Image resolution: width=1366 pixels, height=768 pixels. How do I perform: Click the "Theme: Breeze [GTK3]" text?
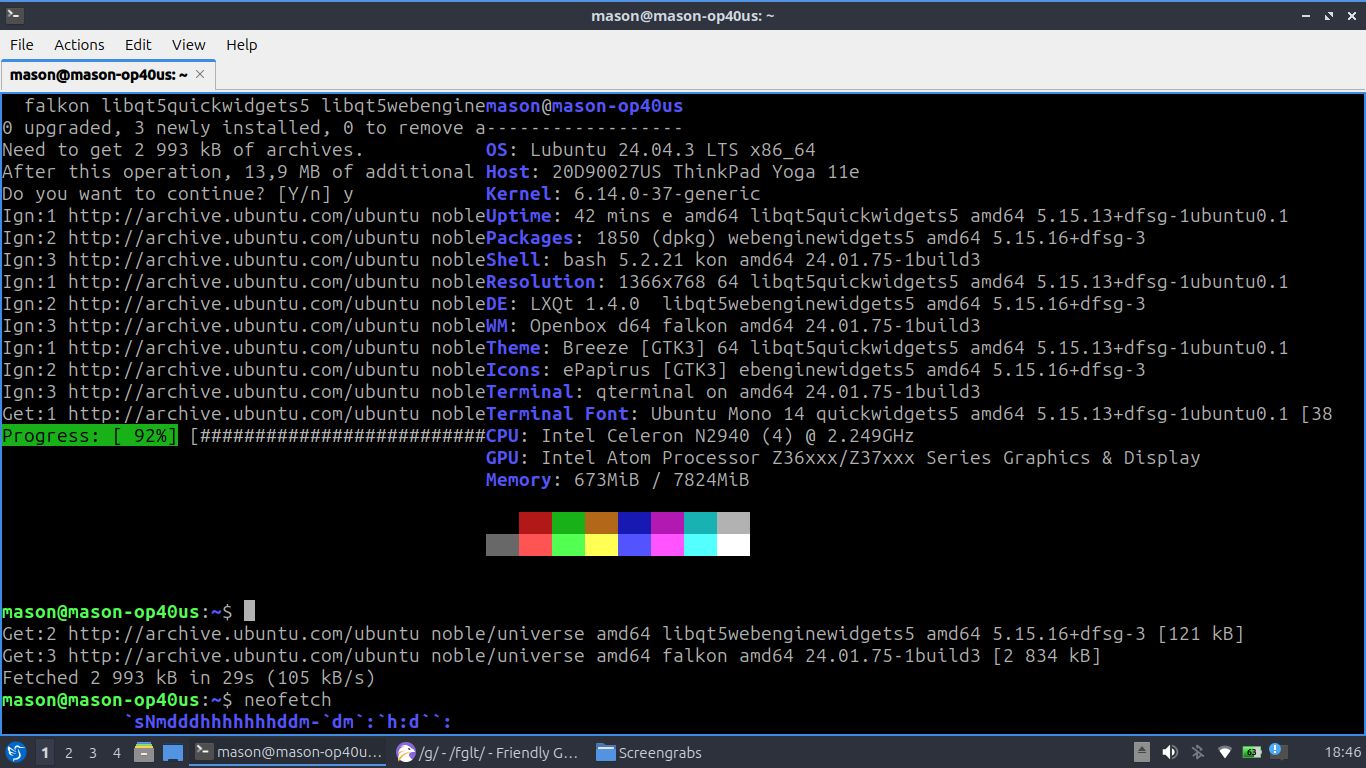pyautogui.click(x=596, y=348)
